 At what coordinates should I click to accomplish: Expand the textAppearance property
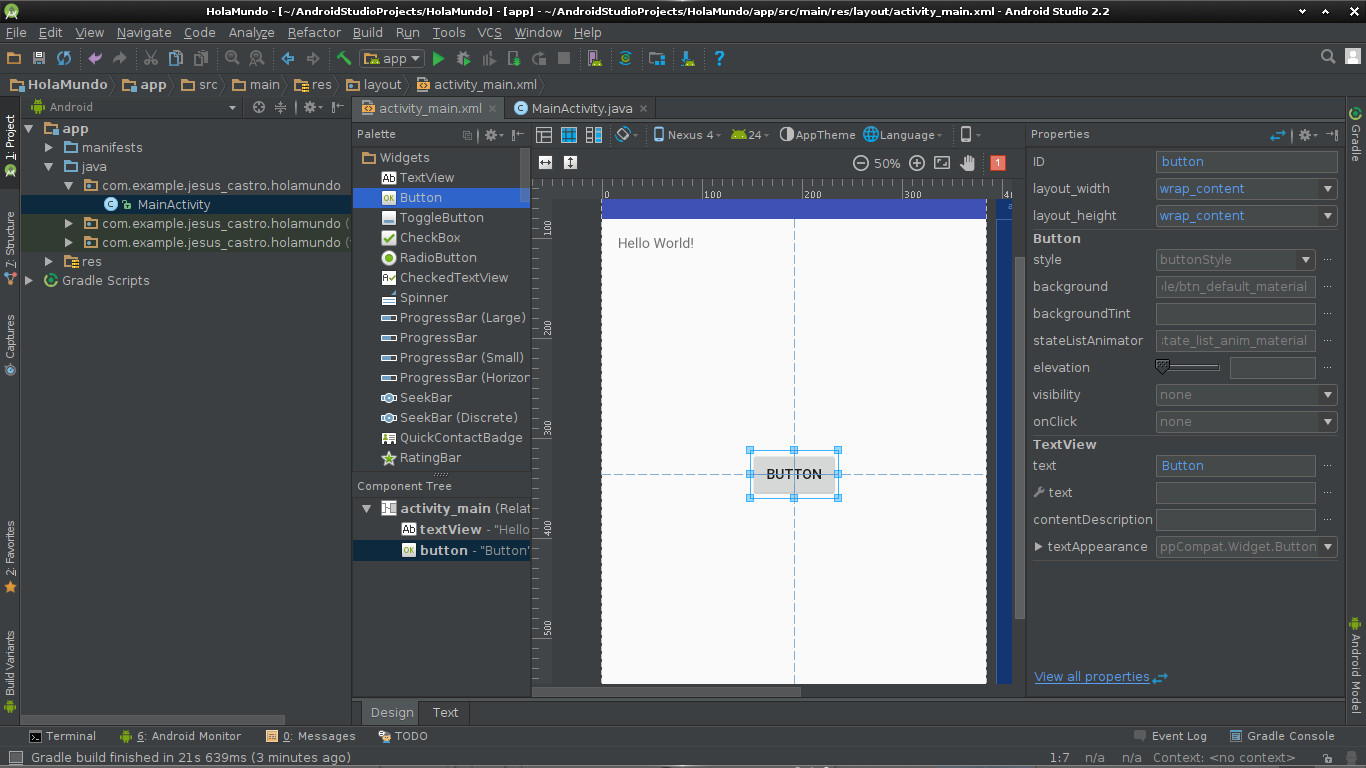(x=1039, y=547)
